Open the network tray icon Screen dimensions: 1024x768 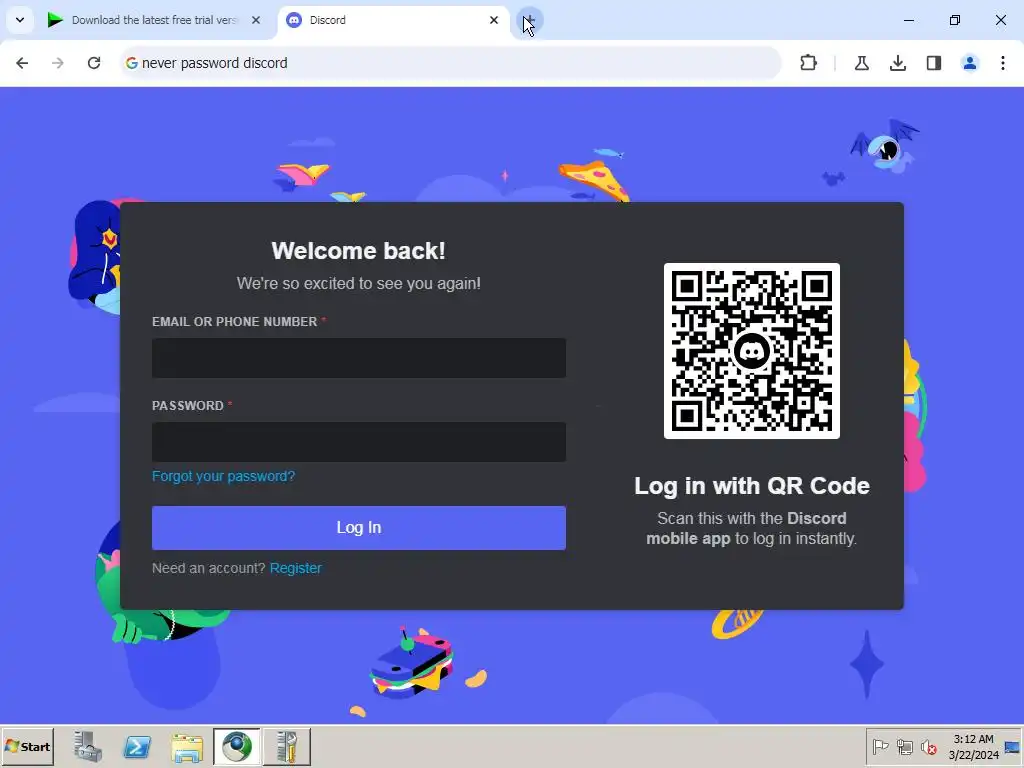coord(904,746)
